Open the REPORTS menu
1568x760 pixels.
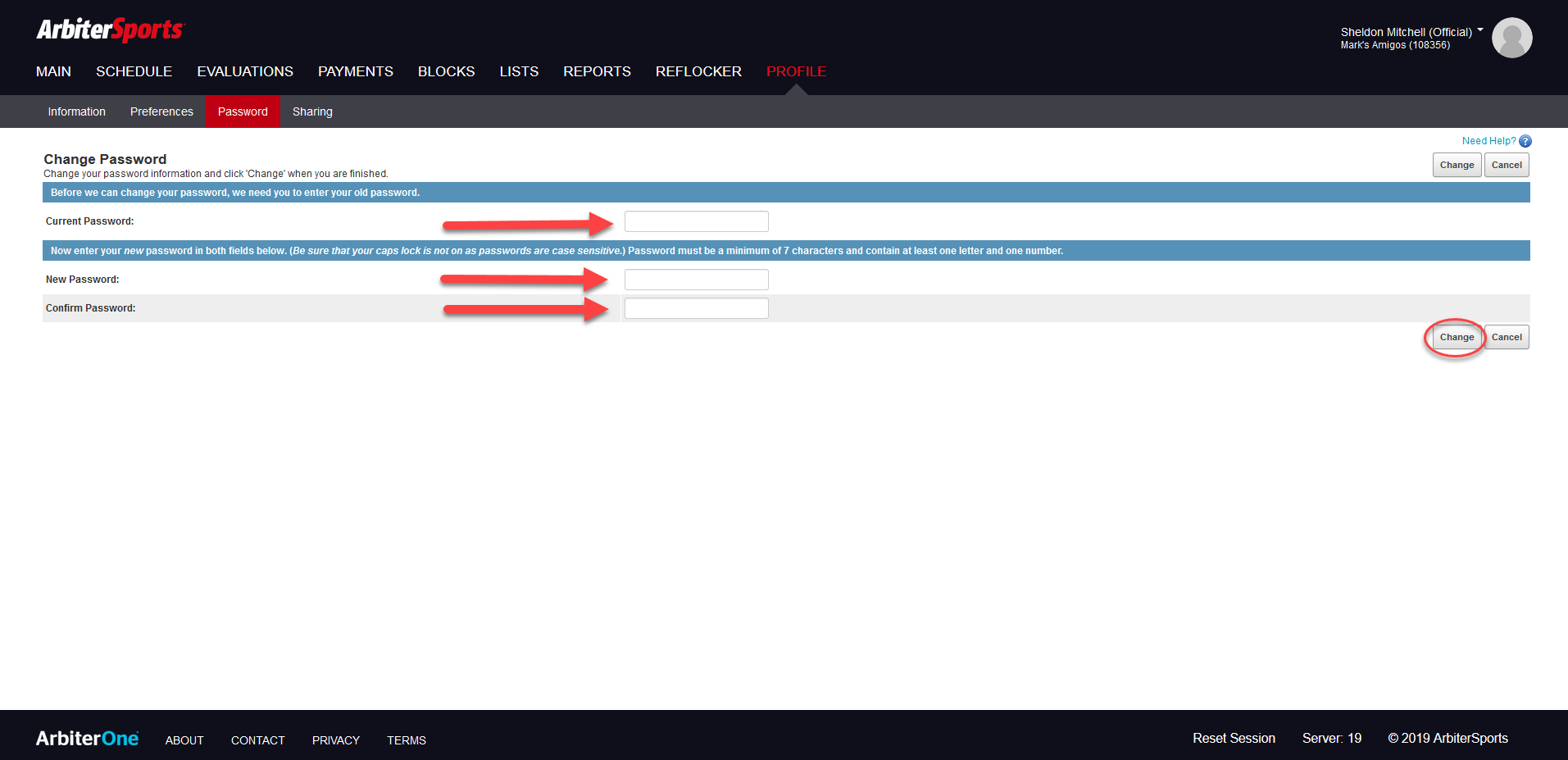pyautogui.click(x=597, y=71)
